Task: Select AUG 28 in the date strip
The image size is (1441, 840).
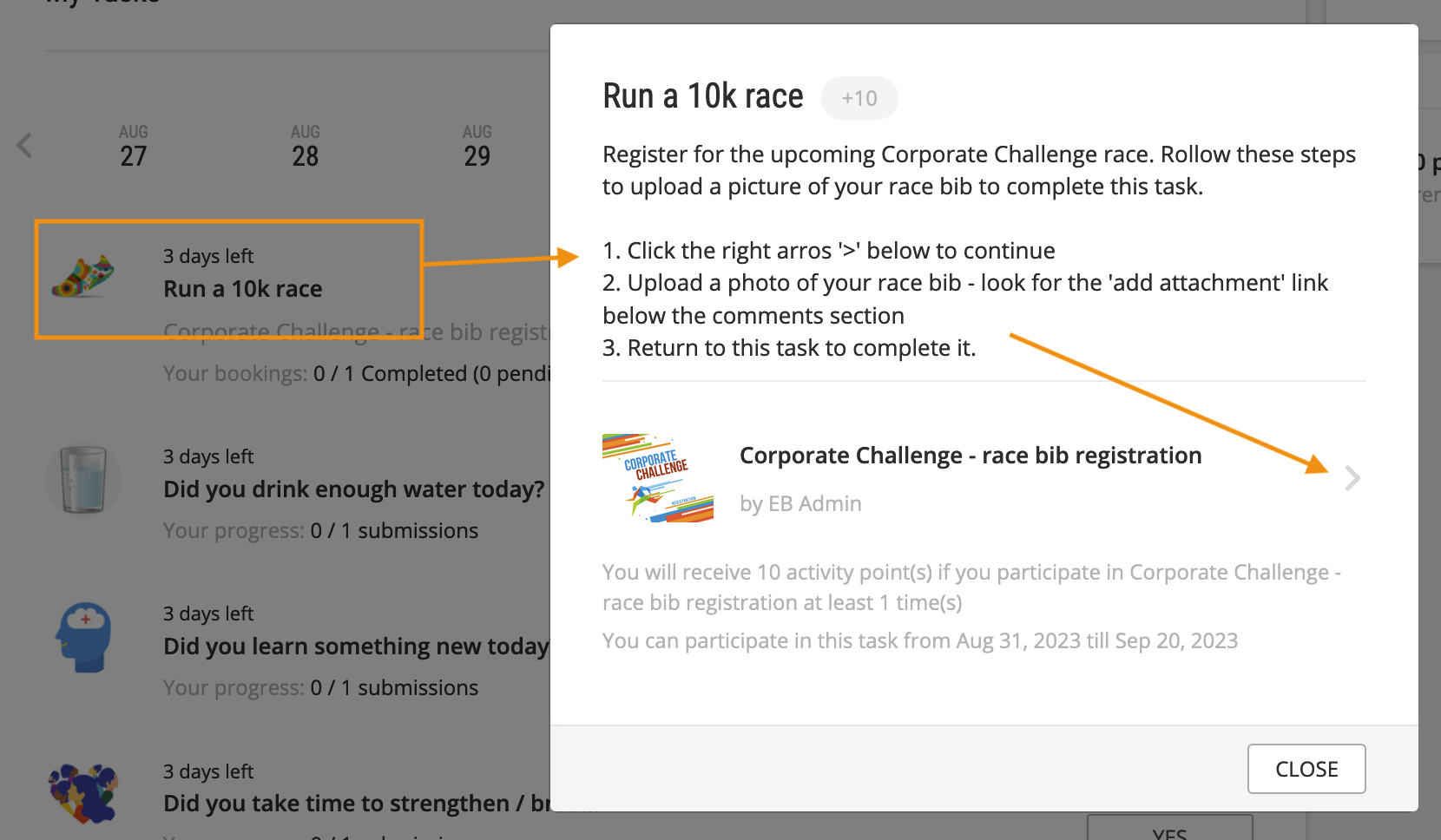Action: [x=306, y=146]
